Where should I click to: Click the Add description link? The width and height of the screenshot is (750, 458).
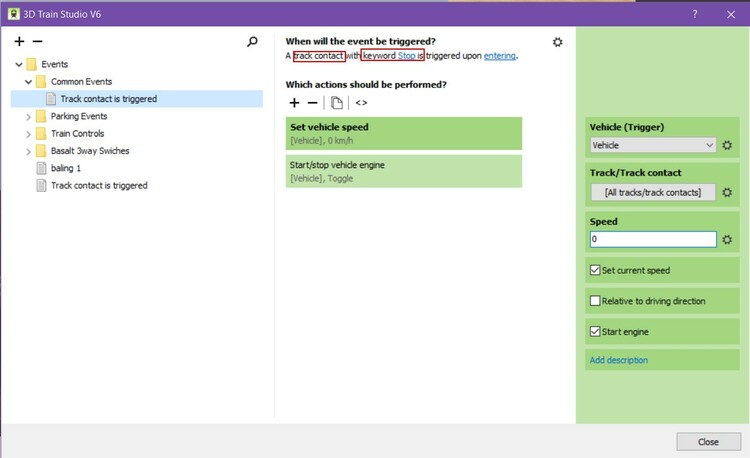[x=618, y=360]
